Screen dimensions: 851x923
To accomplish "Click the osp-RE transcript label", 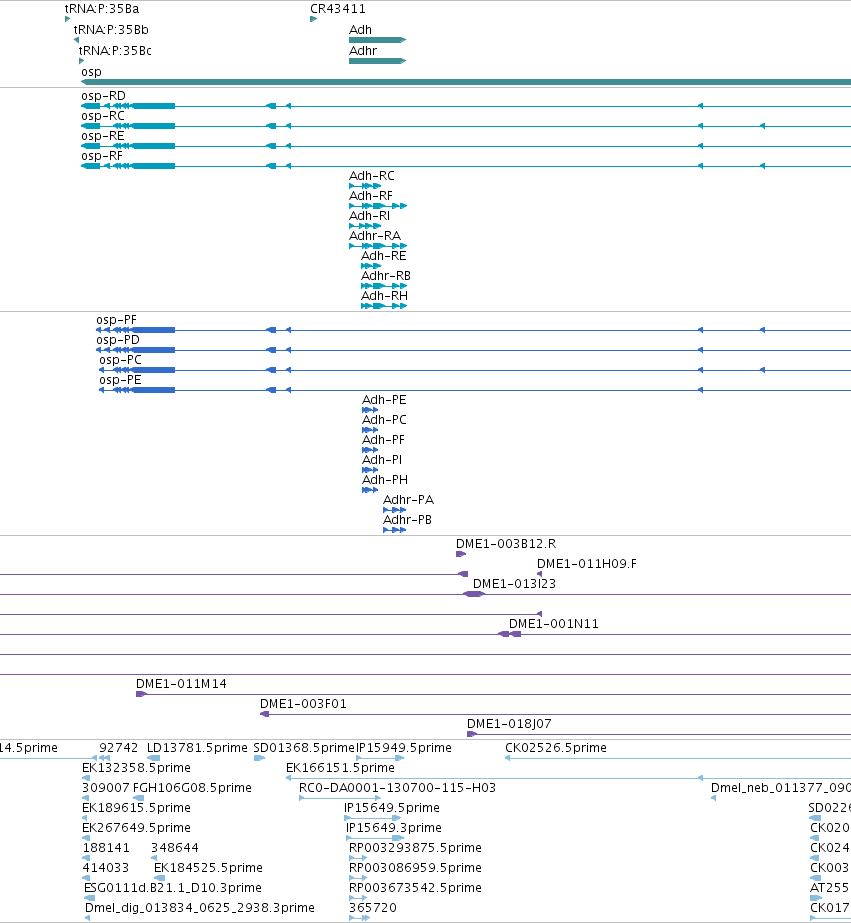I will click(x=103, y=136).
